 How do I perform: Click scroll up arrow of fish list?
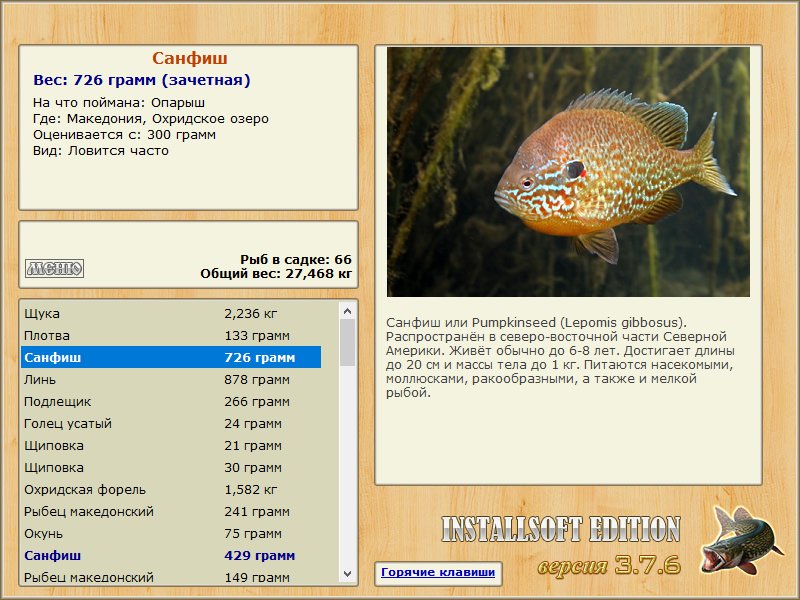click(x=347, y=311)
